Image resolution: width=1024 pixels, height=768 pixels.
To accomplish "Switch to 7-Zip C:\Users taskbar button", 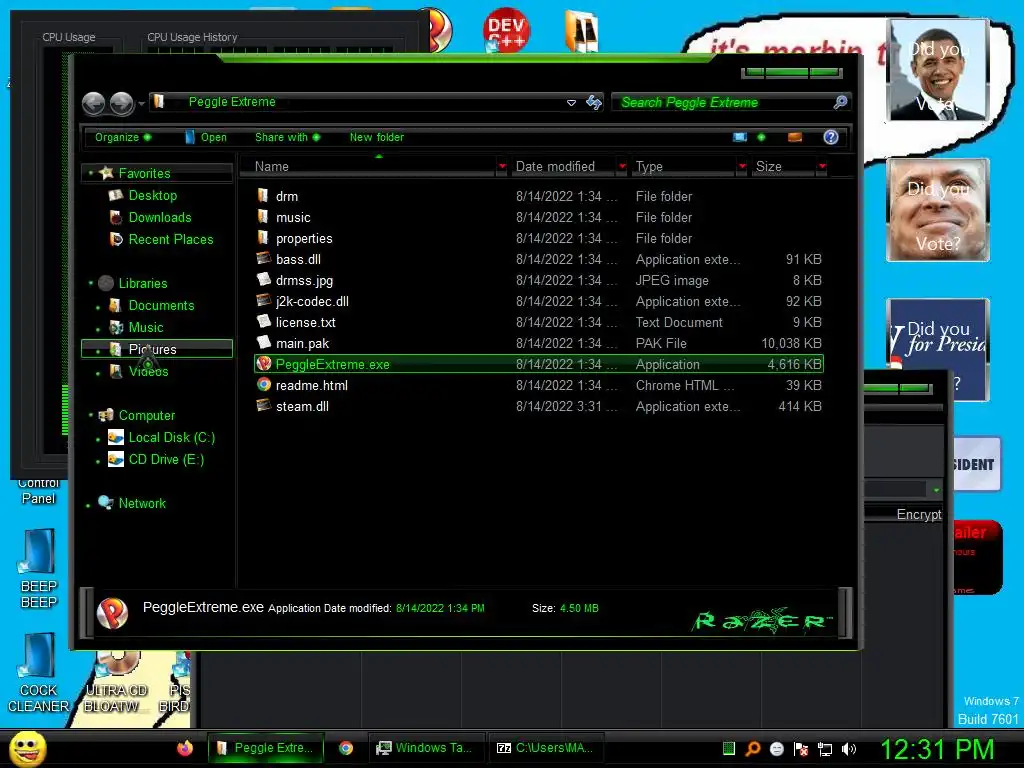I will pyautogui.click(x=545, y=748).
